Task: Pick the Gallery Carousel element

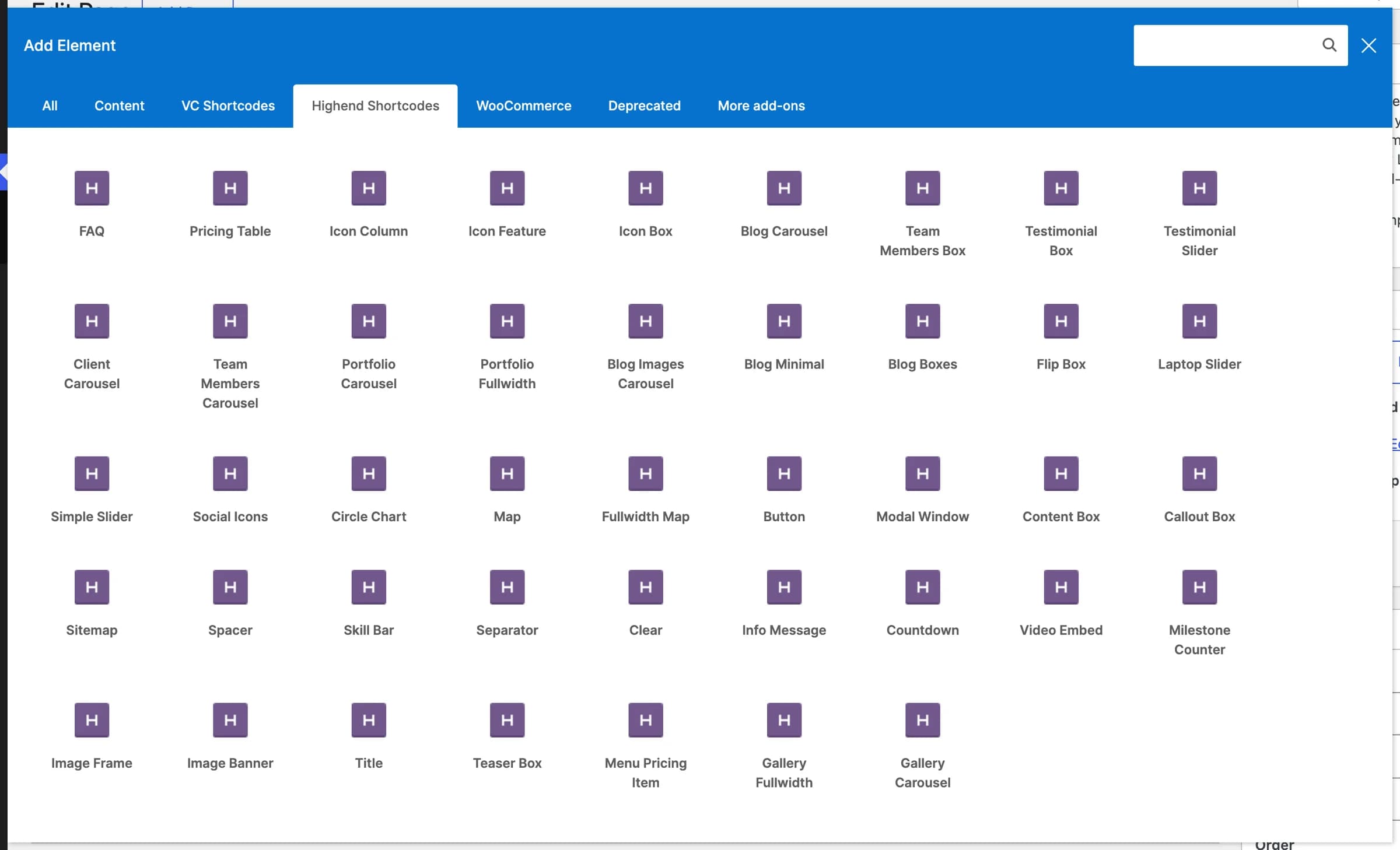Action: 923,746
